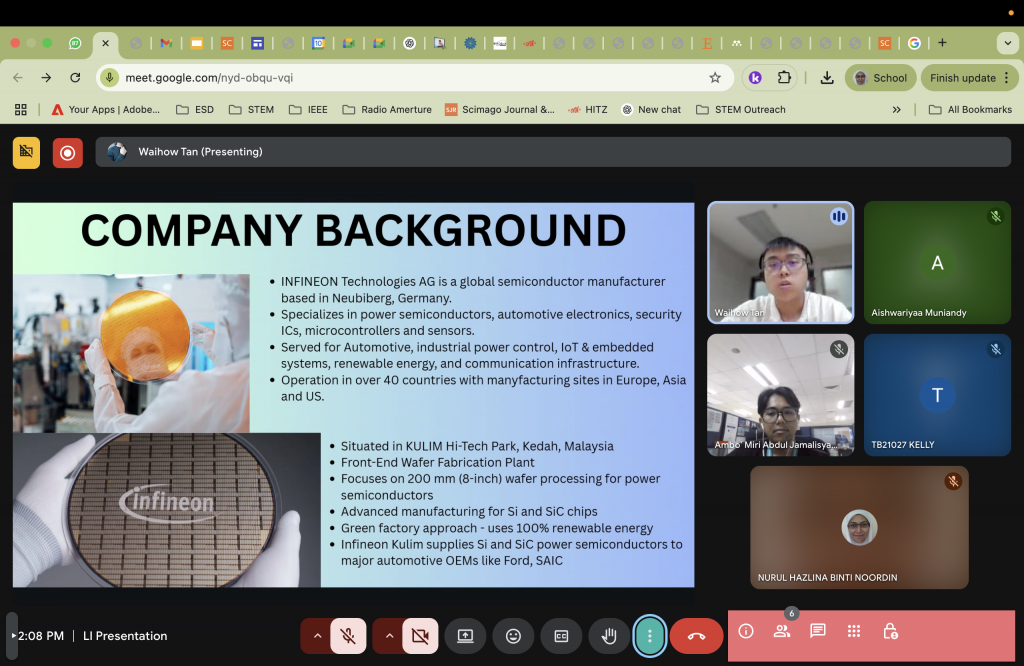Reload the Meet page

click(x=75, y=78)
